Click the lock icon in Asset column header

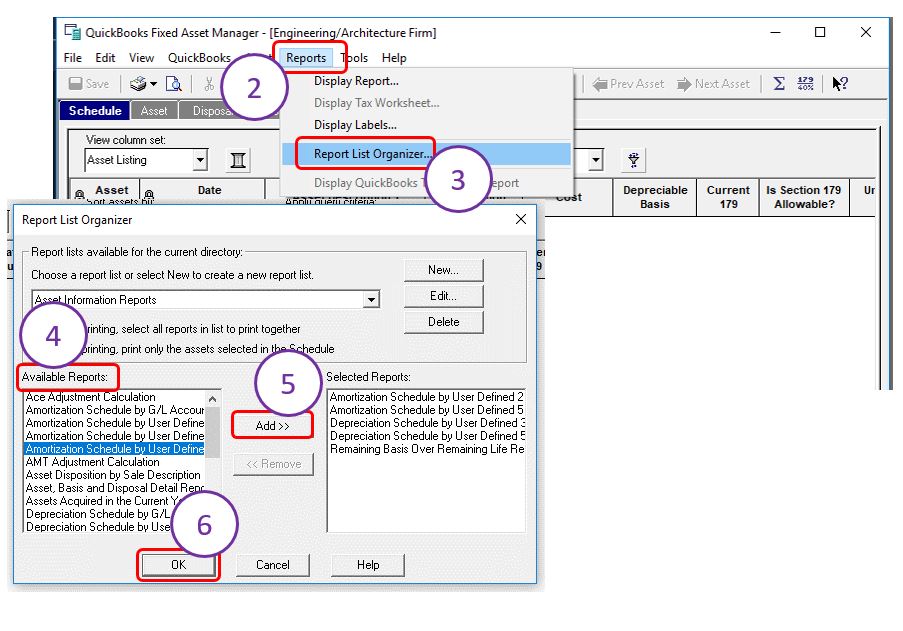79,195
